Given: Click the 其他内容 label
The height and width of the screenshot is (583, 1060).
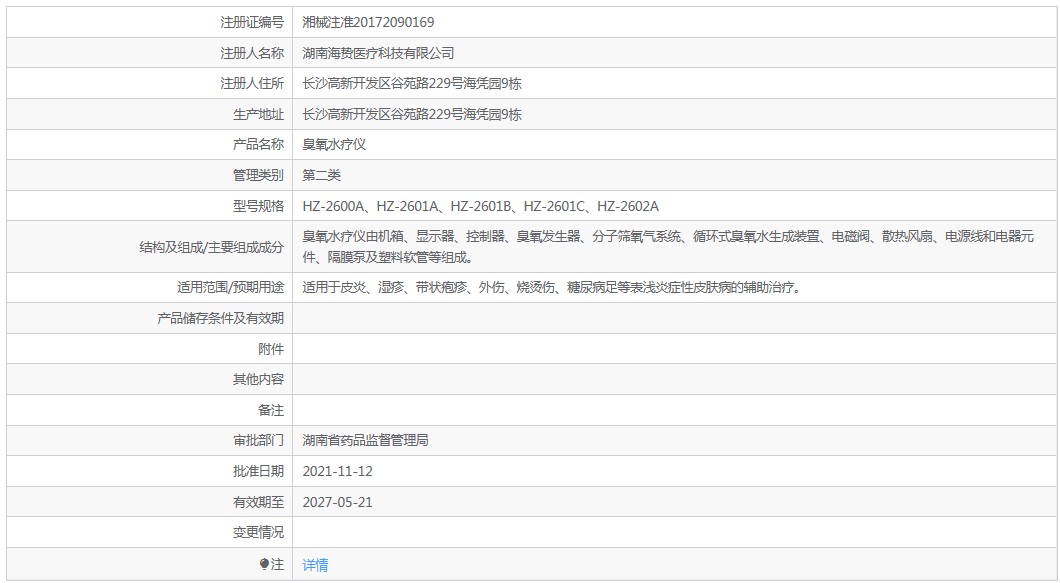Looking at the screenshot, I should click(x=258, y=379).
